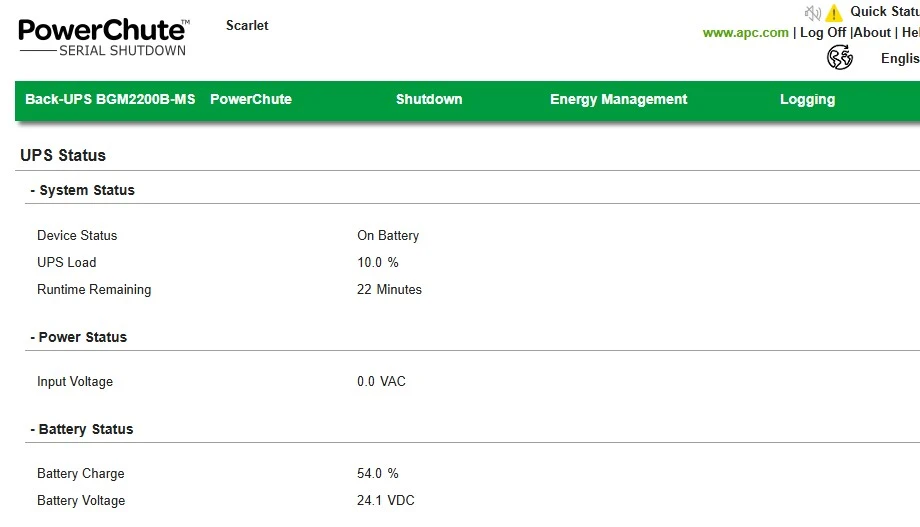This screenshot has width=920, height=527.
Task: Click the Scarlet host name text
Action: click(x=247, y=26)
